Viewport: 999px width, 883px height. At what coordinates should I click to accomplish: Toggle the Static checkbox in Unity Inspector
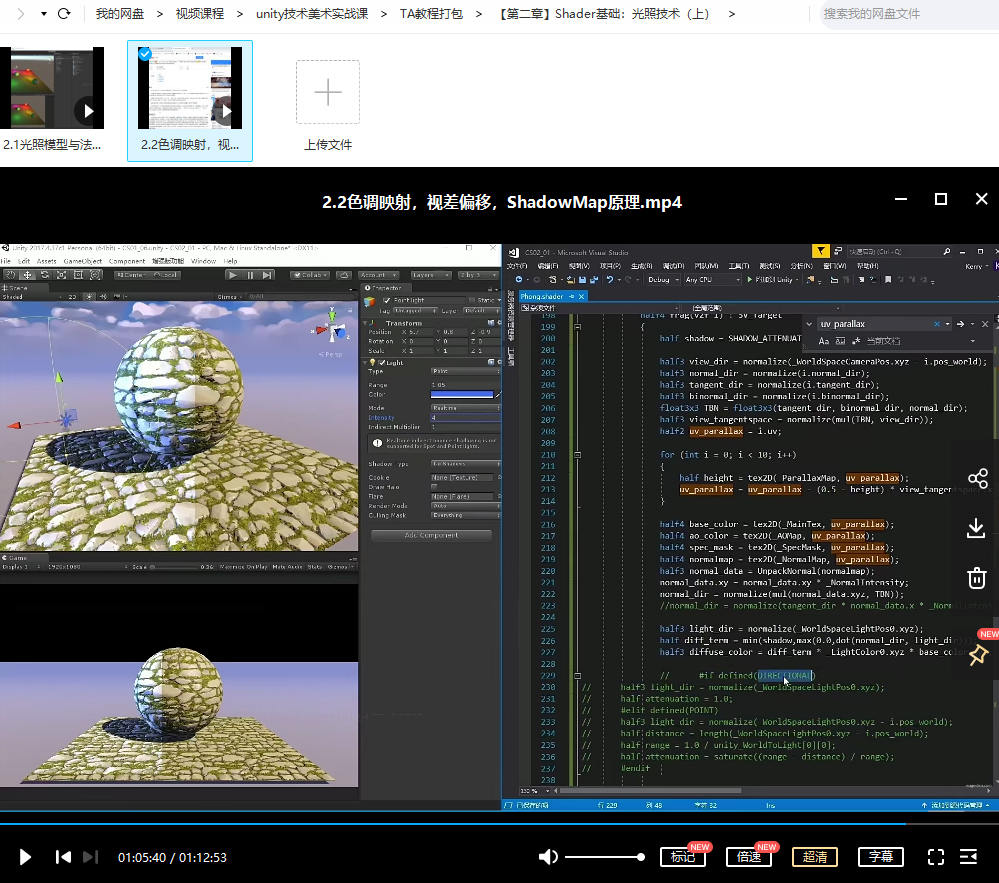[x=472, y=300]
